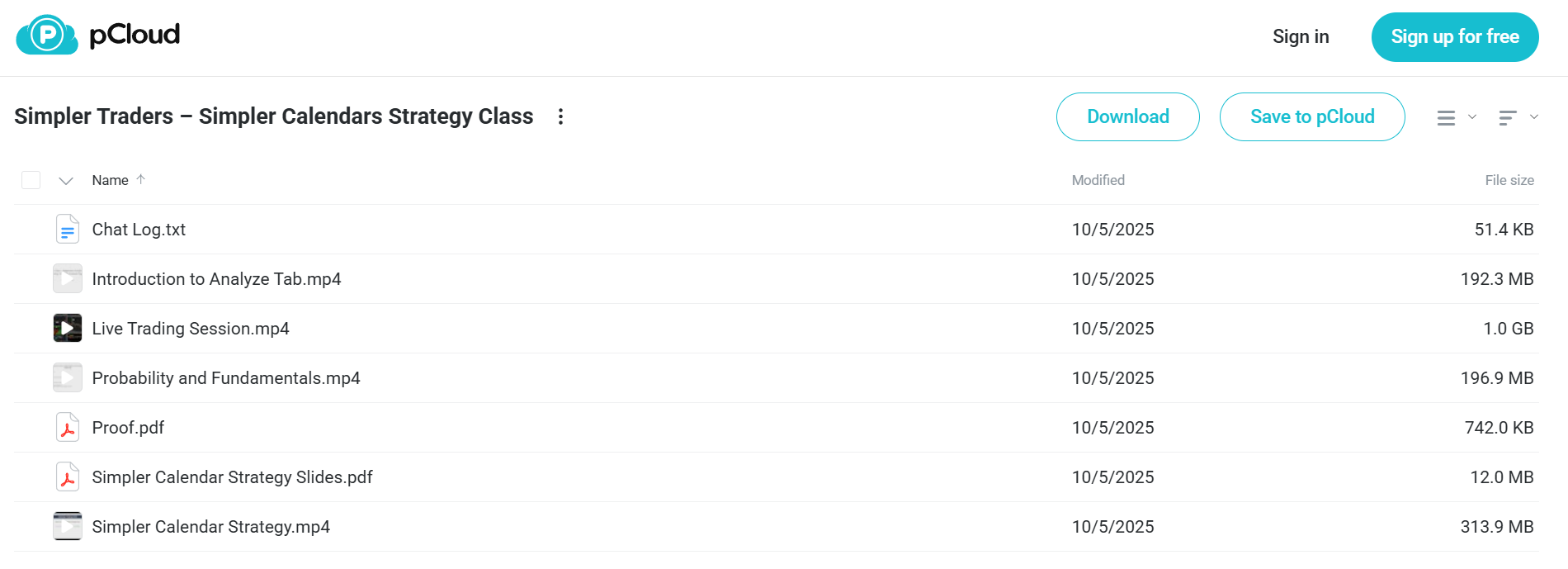Viewport: 1568px width, 569px height.
Task: Click the Chat Log.txt text file icon
Action: coord(68,230)
